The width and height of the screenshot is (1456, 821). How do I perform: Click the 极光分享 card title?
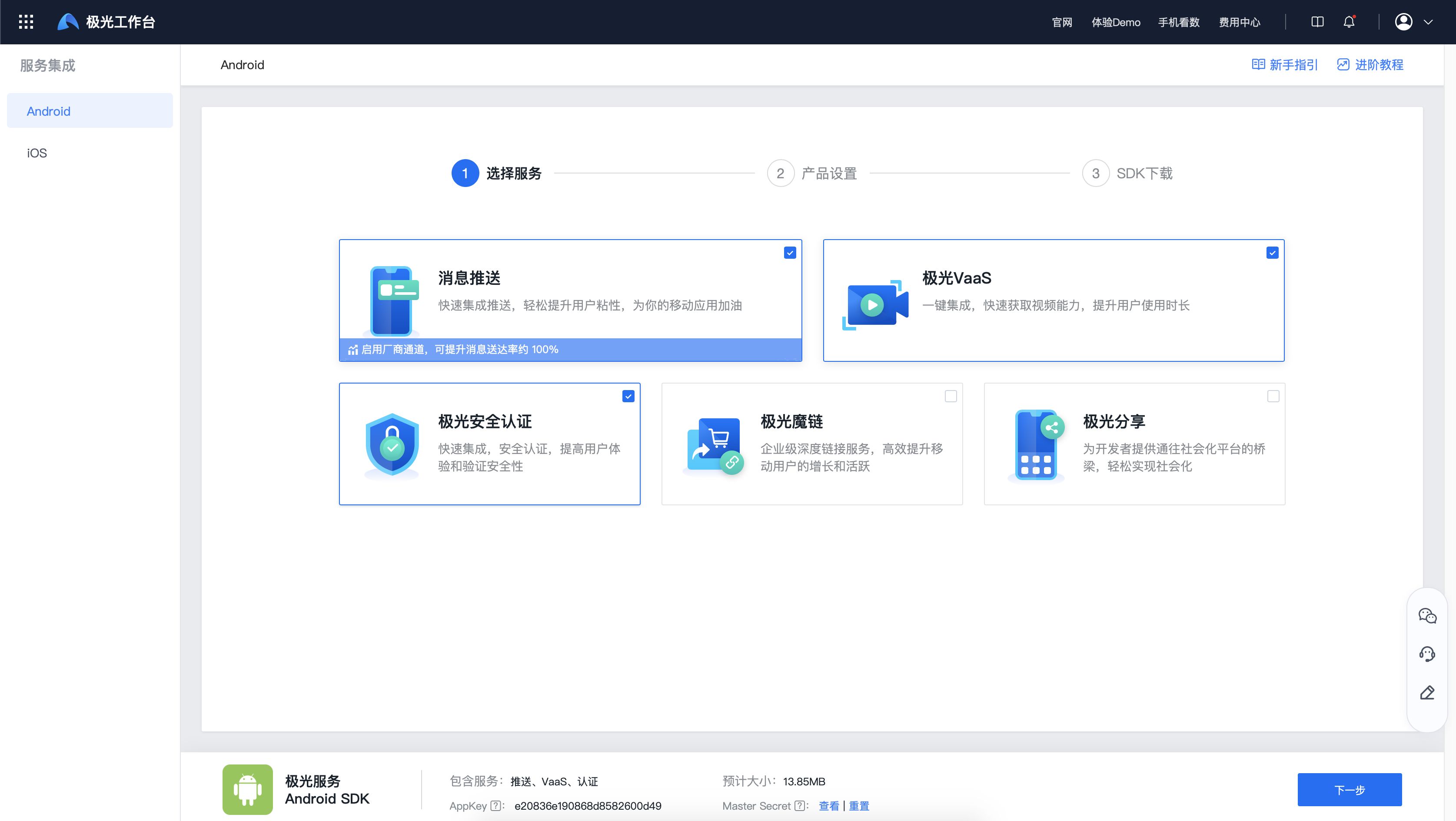pos(1114,421)
